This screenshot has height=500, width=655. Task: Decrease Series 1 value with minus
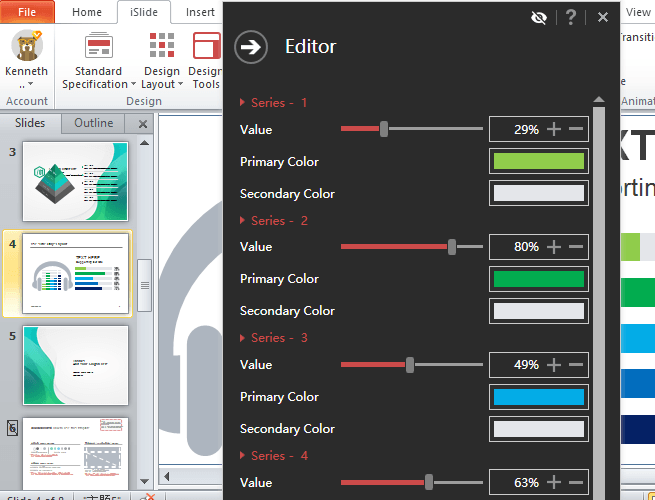point(576,129)
